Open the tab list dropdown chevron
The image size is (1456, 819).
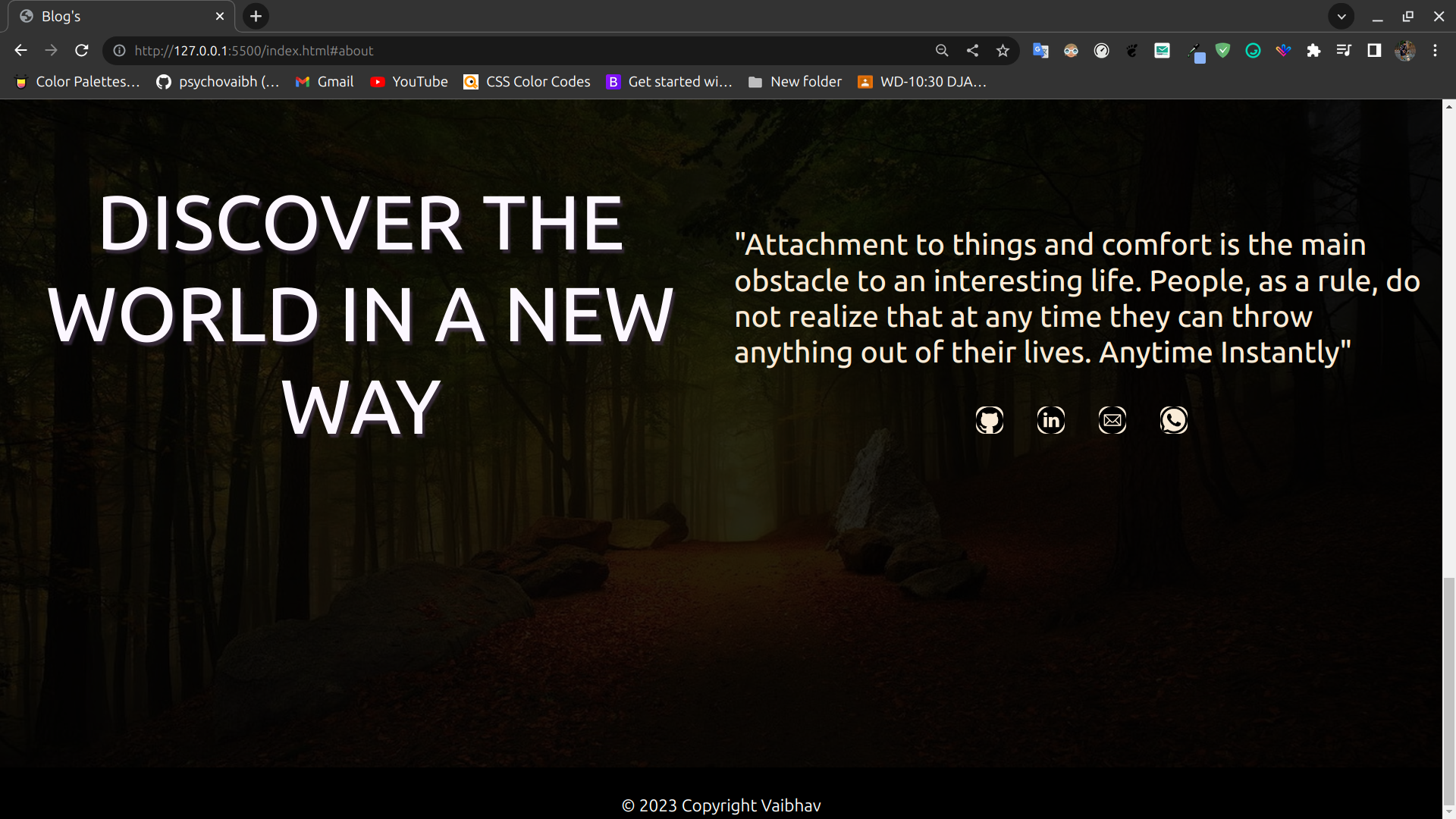1341,16
